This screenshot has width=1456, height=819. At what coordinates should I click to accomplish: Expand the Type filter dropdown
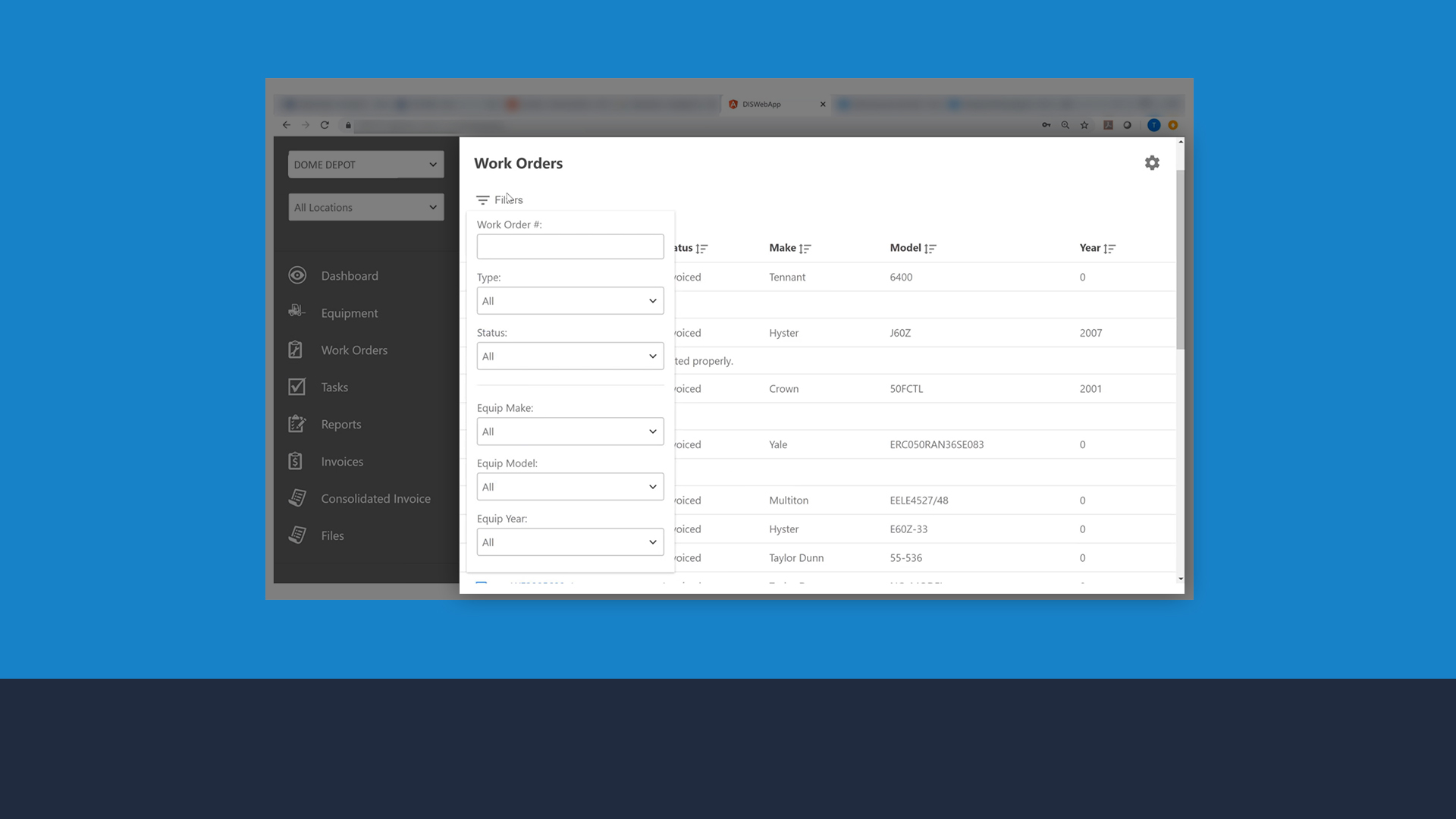[x=570, y=301]
